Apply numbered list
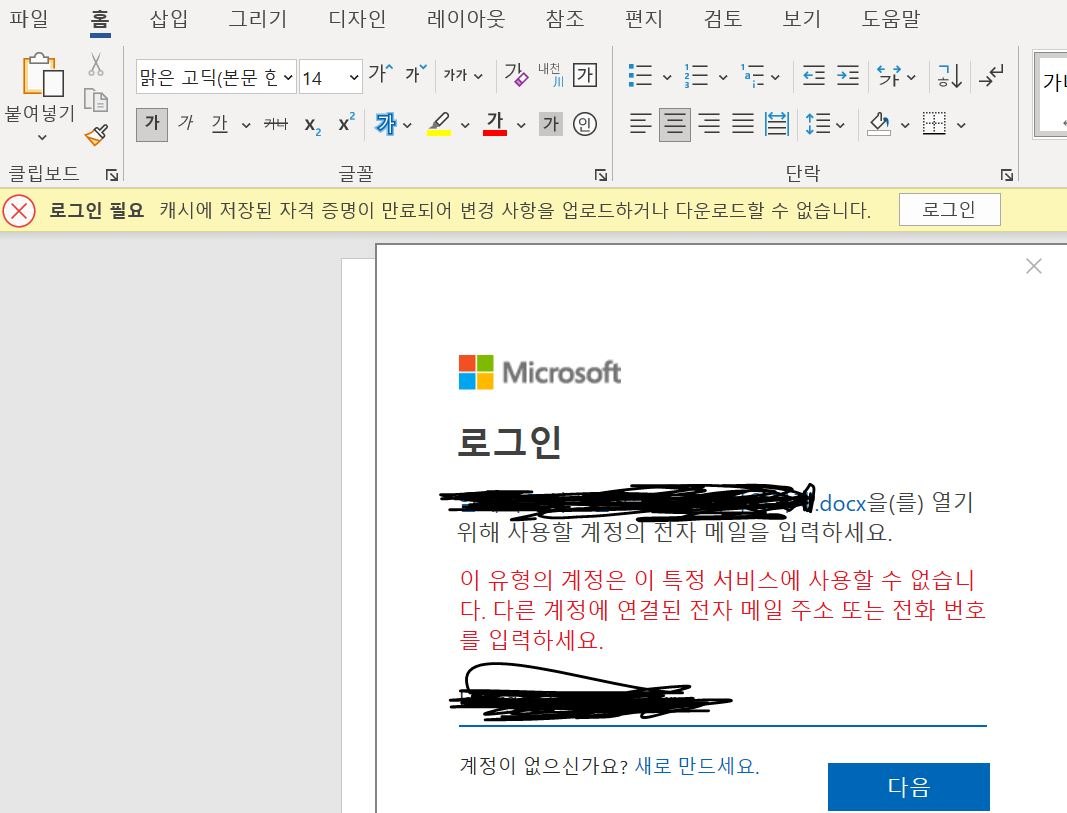The width and height of the screenshot is (1067, 813). (x=696, y=75)
